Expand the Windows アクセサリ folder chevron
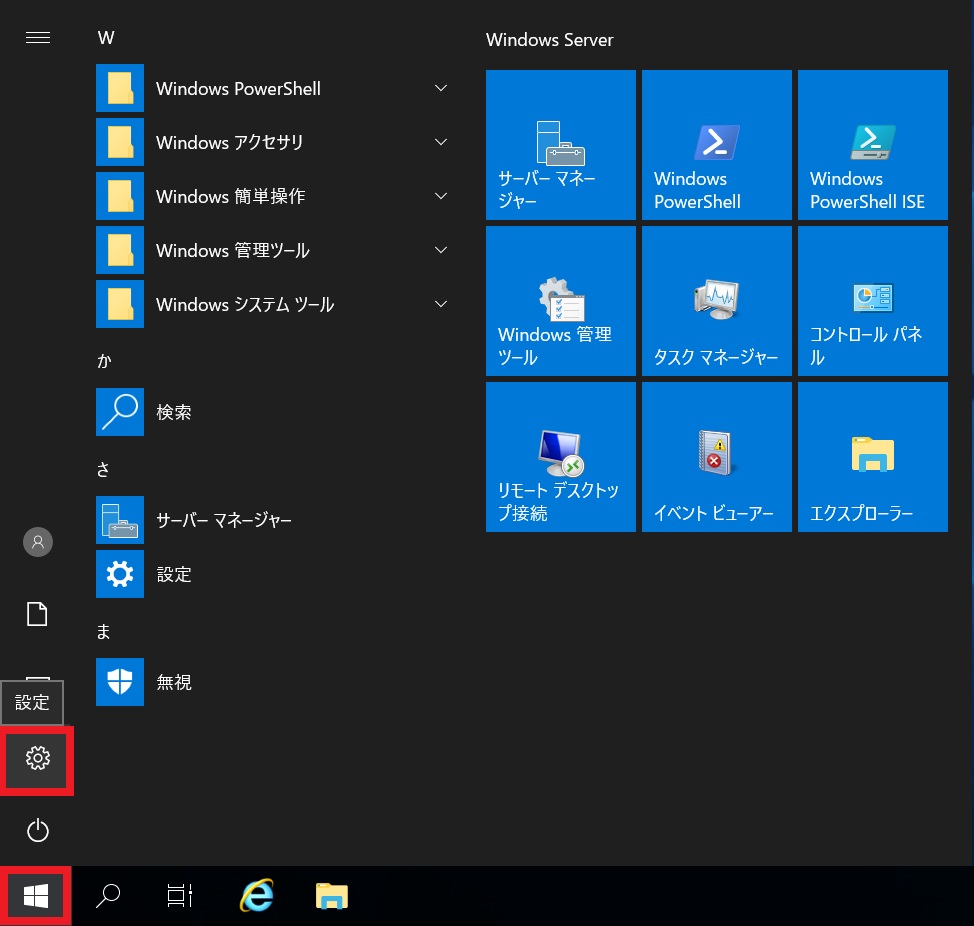This screenshot has height=926, width=974. [x=441, y=142]
